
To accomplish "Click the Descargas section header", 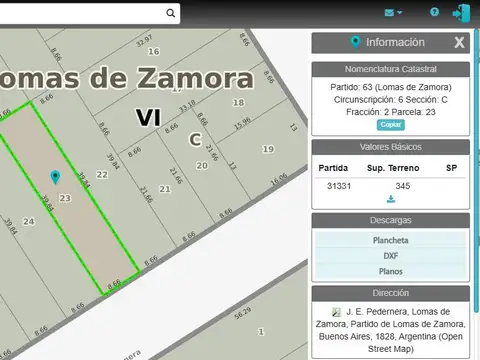I will pos(391,220).
